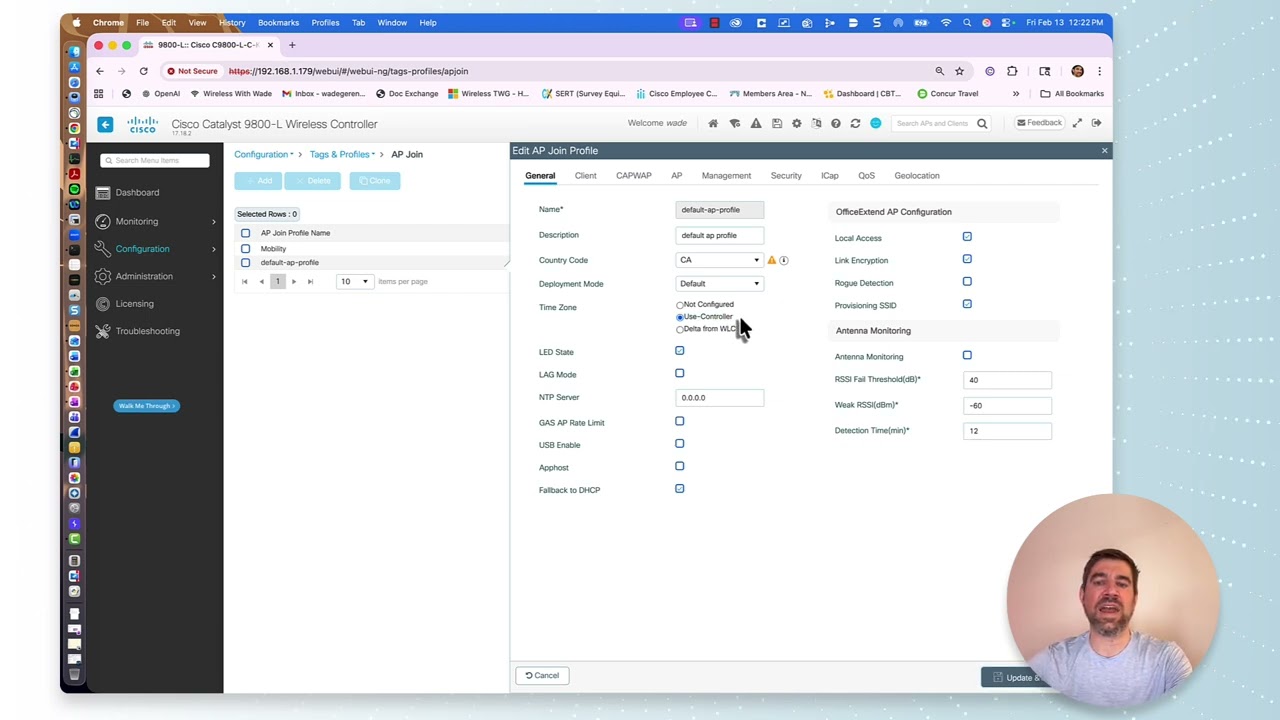
Task: Toggle the Link Encryption checkbox
Action: (x=967, y=259)
